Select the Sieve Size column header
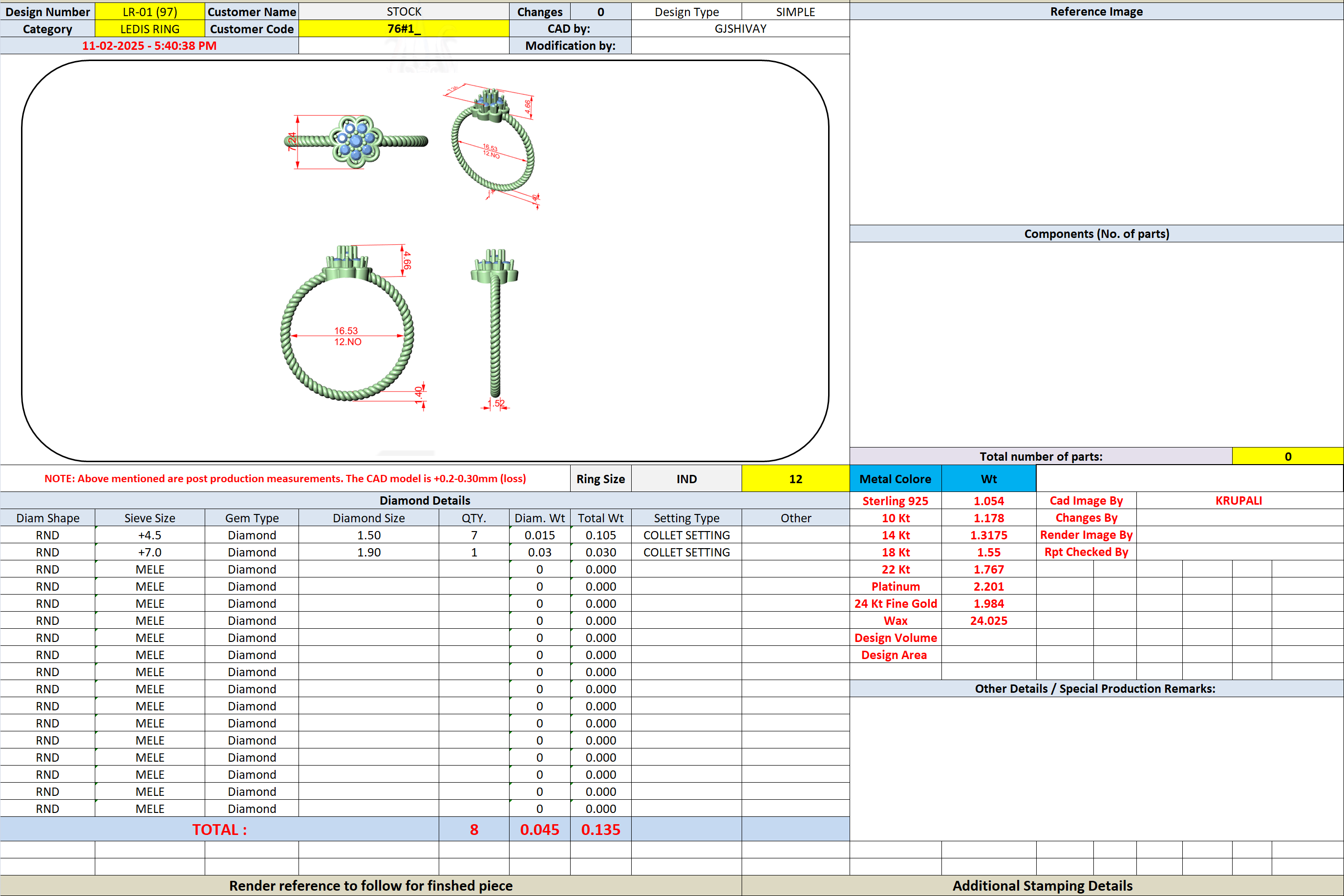The image size is (1344, 896). [149, 518]
